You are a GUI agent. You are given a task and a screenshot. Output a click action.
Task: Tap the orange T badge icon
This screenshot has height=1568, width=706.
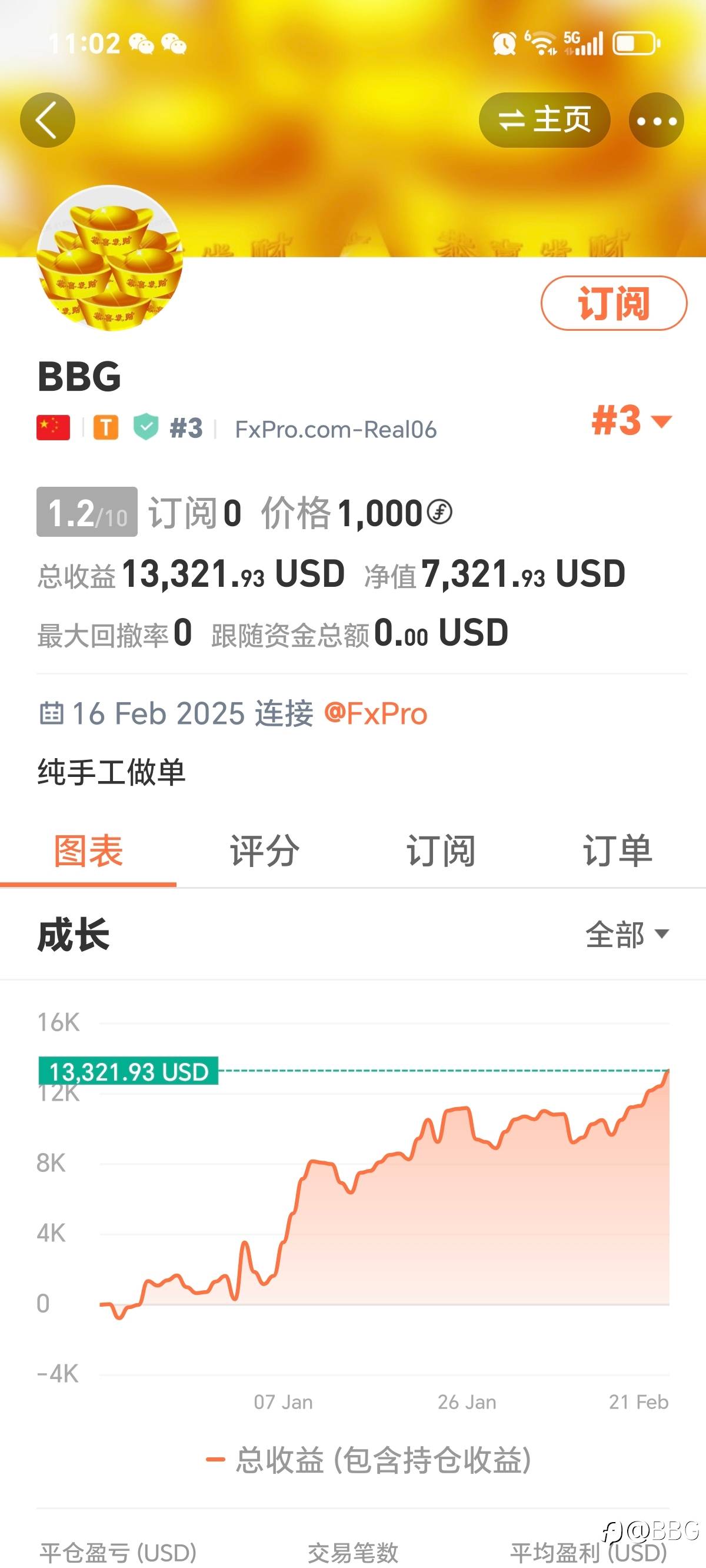tap(105, 428)
